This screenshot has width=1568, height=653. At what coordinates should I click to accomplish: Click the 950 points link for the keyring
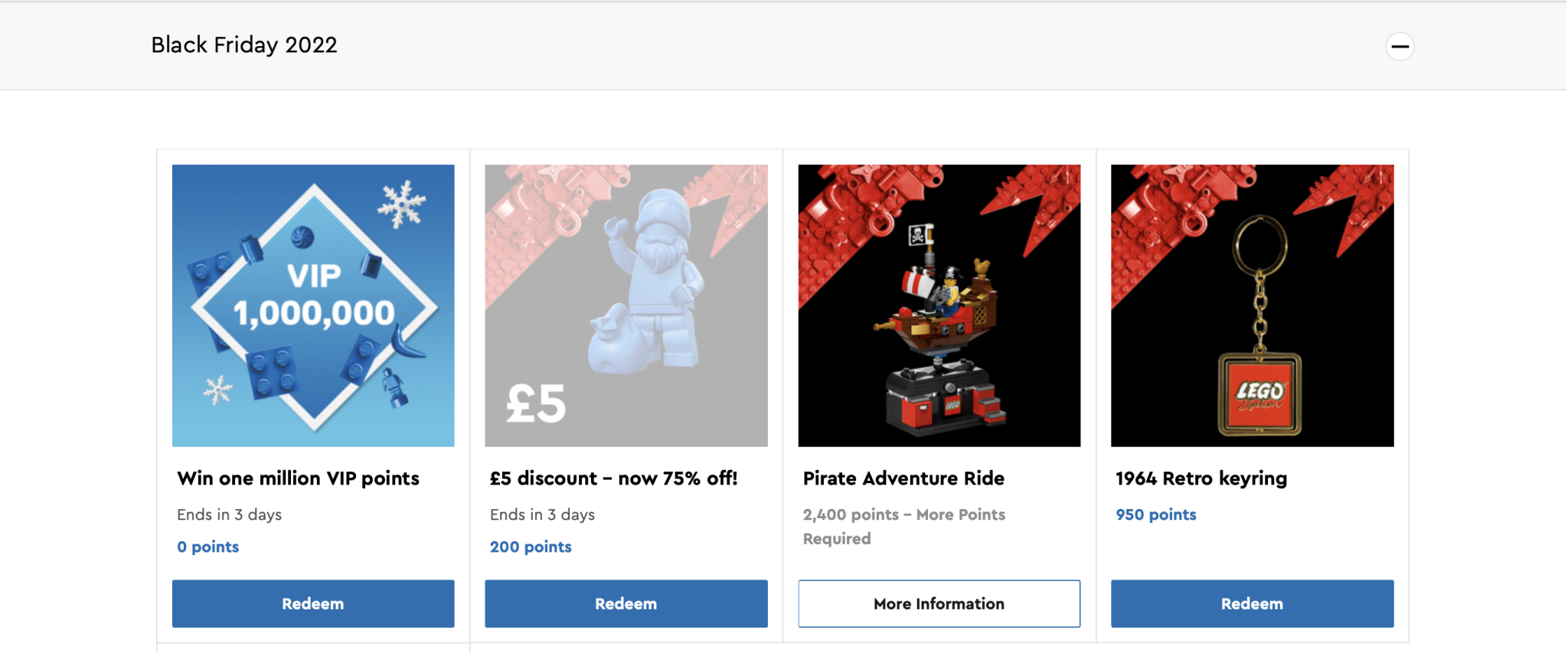click(1155, 514)
